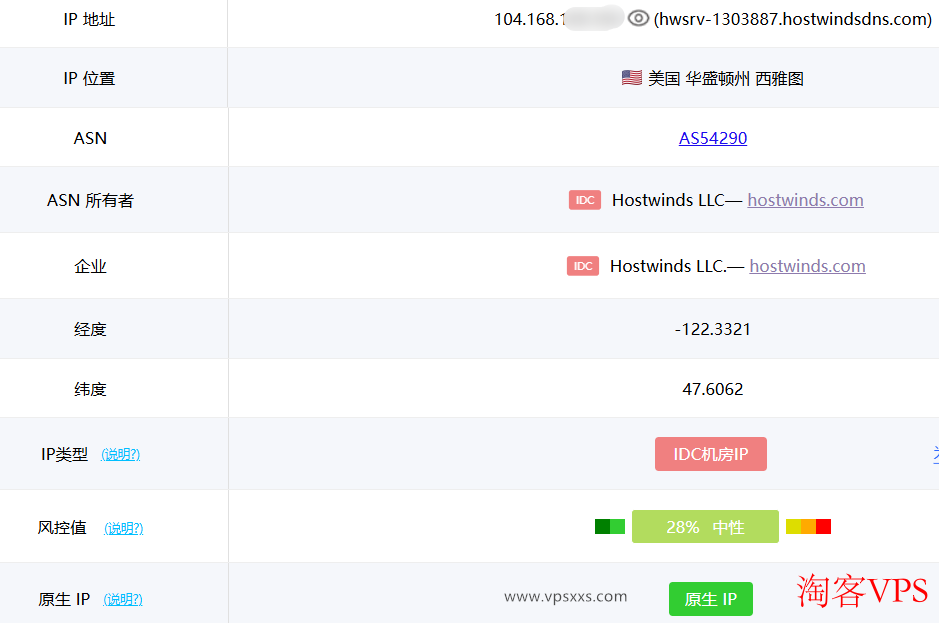Screen dimensions: 939x623
Task: Click the green 原生 IP badge
Action: coord(710,599)
